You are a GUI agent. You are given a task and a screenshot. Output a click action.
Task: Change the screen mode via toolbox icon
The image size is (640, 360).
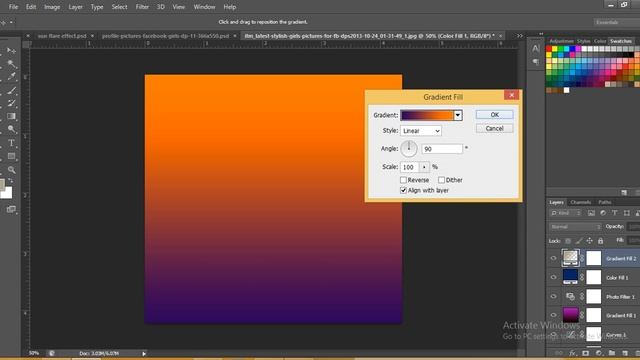[11, 209]
